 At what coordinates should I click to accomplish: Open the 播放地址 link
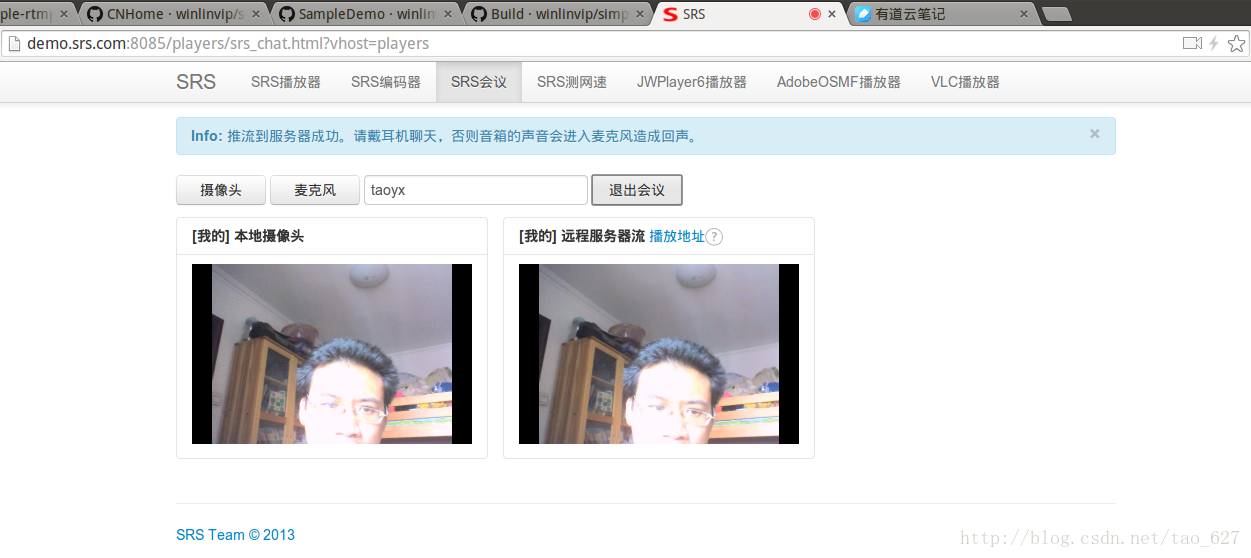point(677,236)
